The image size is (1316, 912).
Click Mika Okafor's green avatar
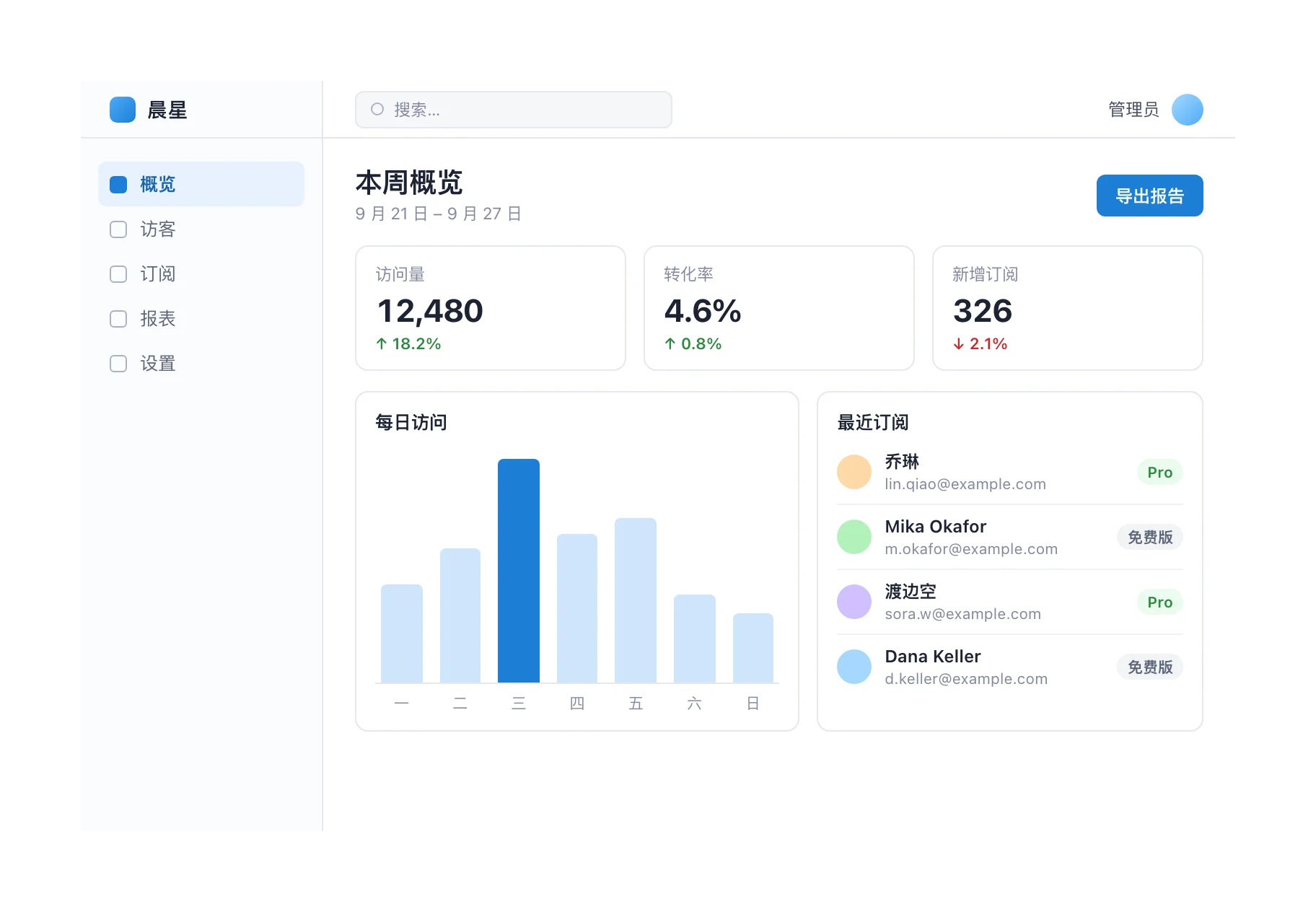click(854, 537)
